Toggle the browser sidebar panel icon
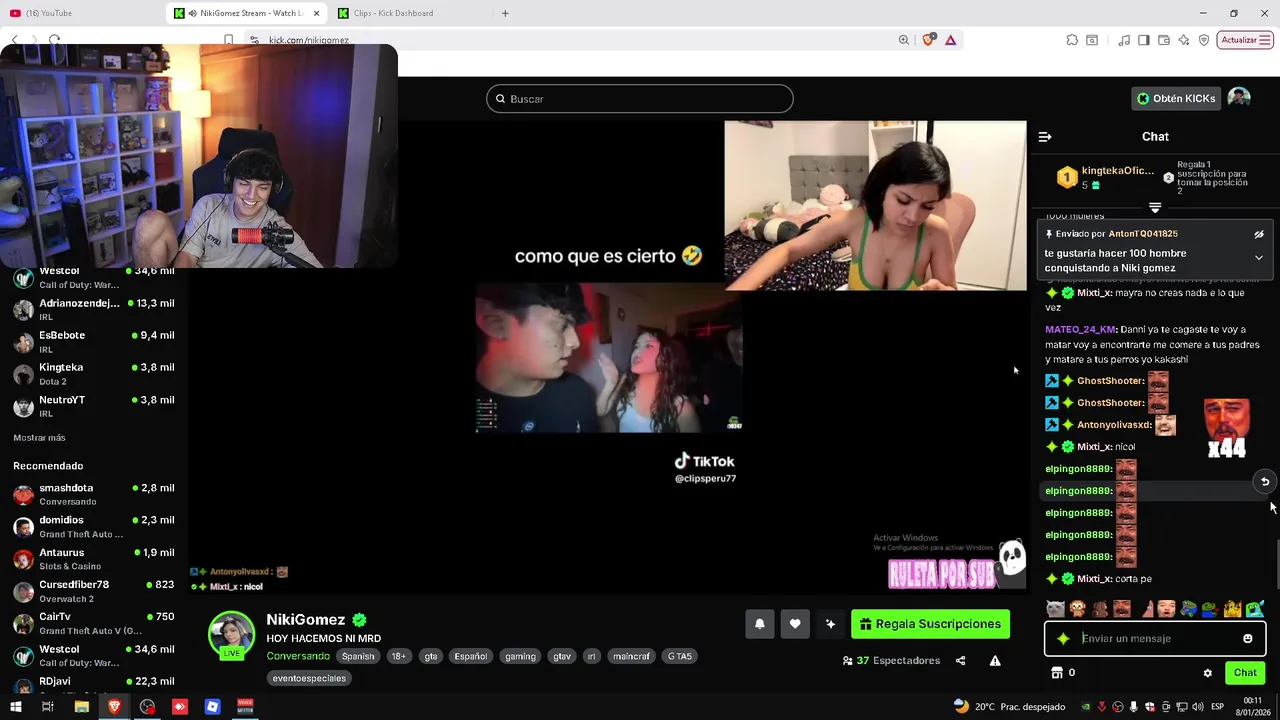This screenshot has width=1280, height=720. coord(1145,40)
